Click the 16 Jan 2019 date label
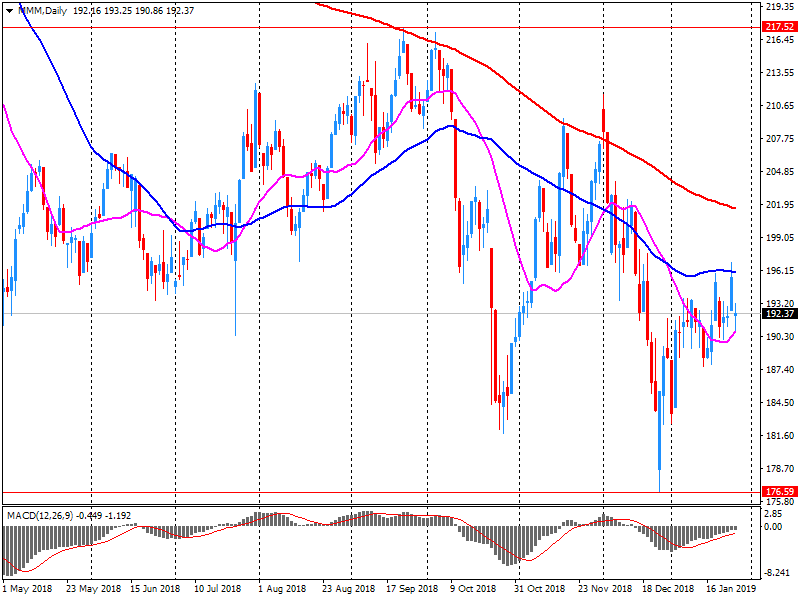Image resolution: width=800 pixels, height=600 pixels. coord(731,588)
